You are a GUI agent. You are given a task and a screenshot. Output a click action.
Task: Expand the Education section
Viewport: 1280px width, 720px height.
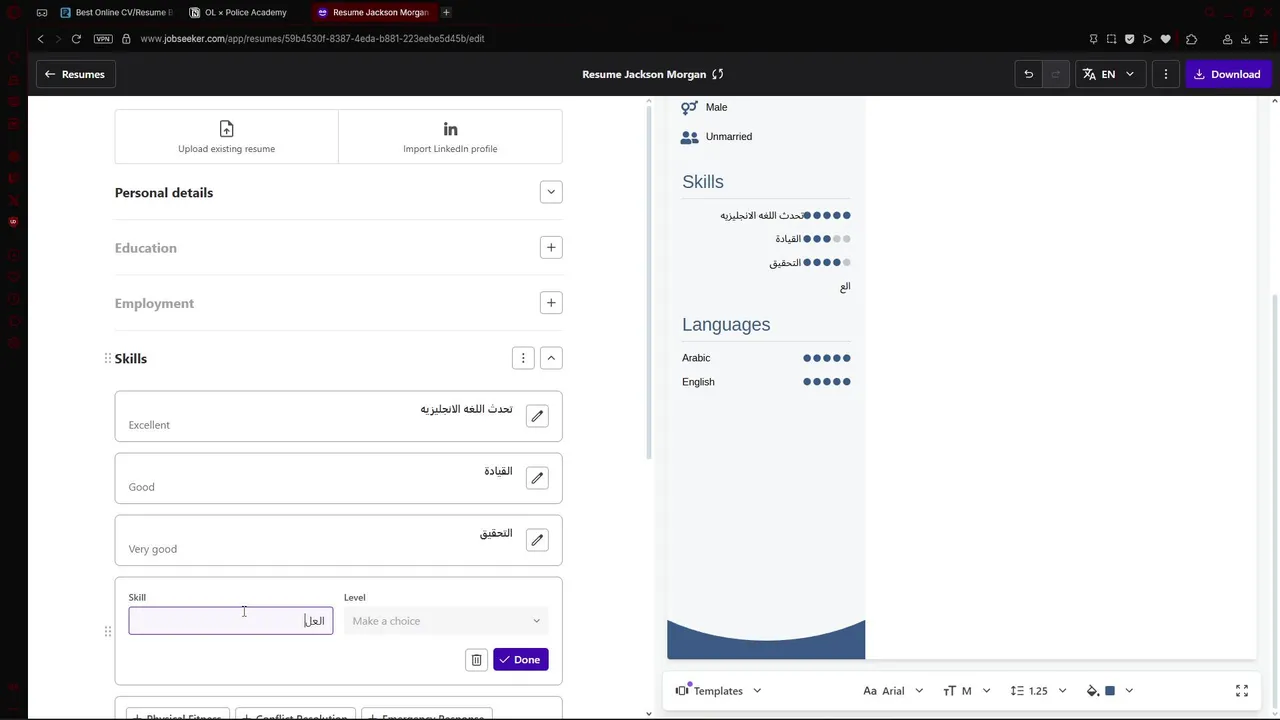551,247
